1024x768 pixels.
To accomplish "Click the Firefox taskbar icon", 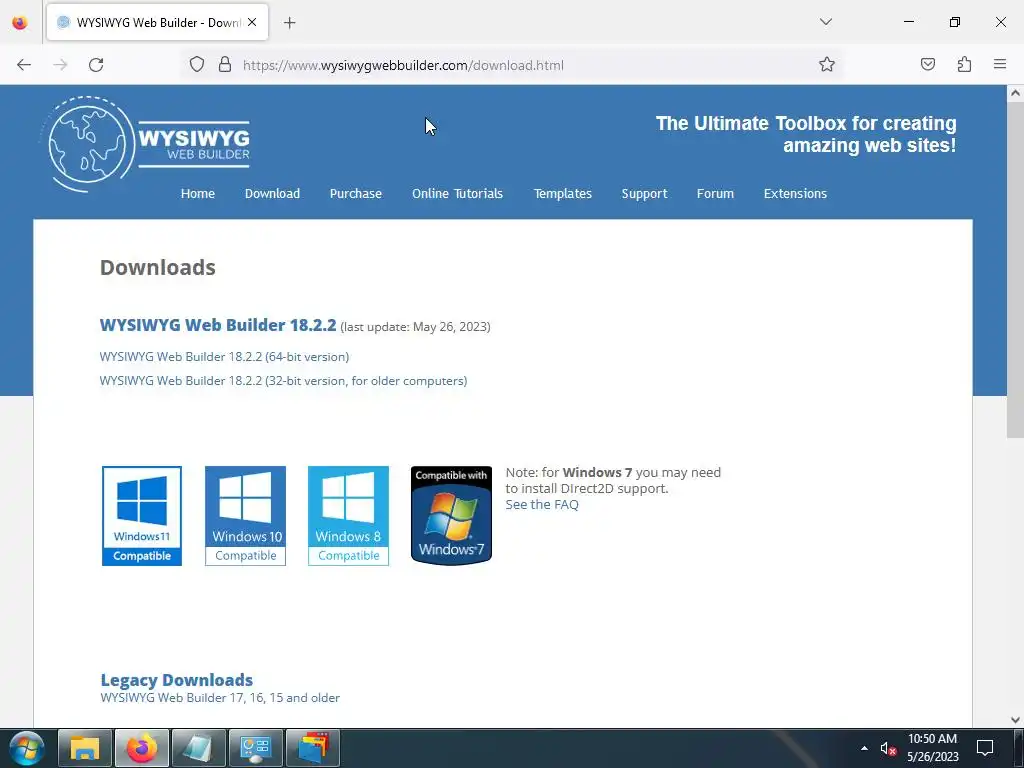I will click(x=142, y=748).
